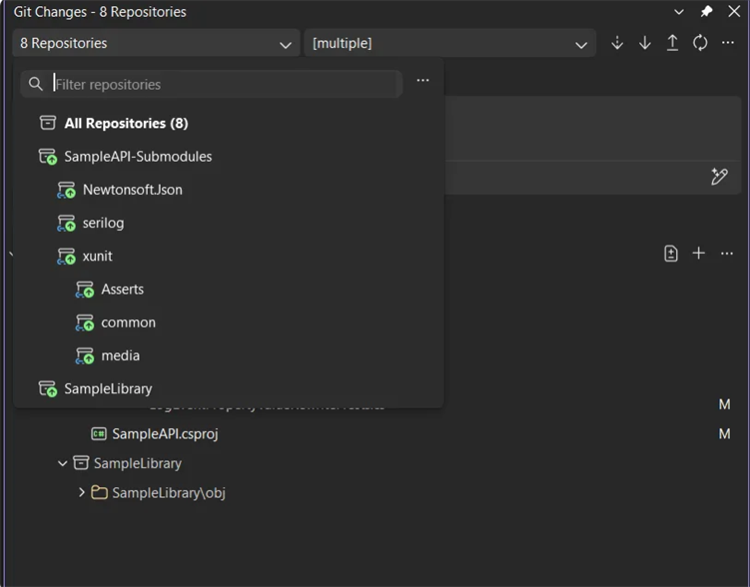Click the M status of SampleAPI.csproj
750x587 pixels.
pyautogui.click(x=724, y=434)
